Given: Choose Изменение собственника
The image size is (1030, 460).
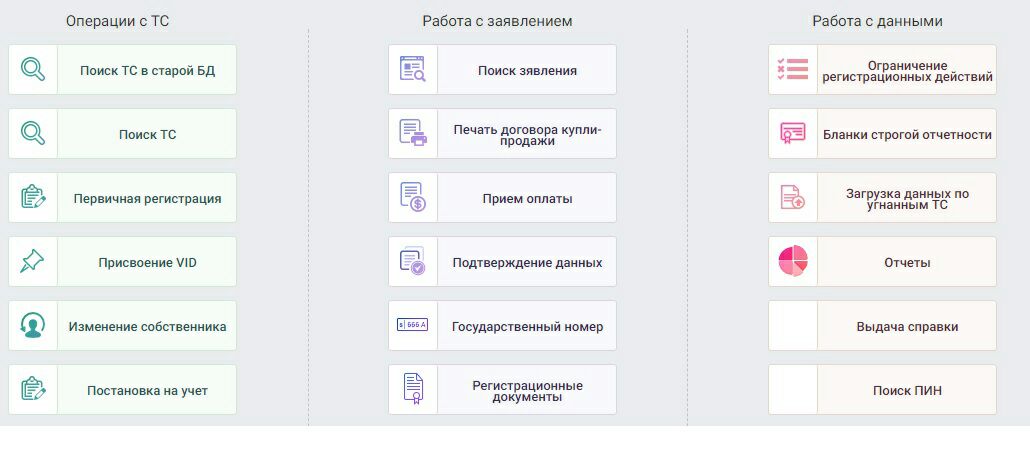Looking at the screenshot, I should click(122, 325).
